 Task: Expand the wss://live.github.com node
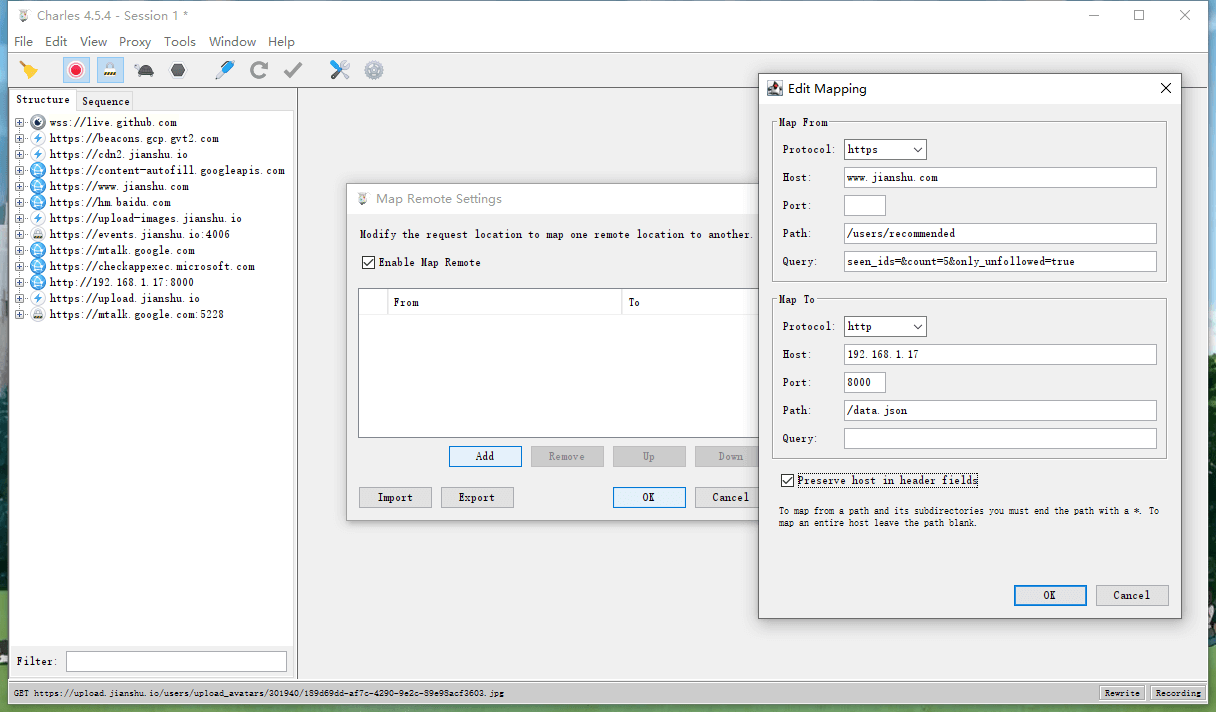20,122
